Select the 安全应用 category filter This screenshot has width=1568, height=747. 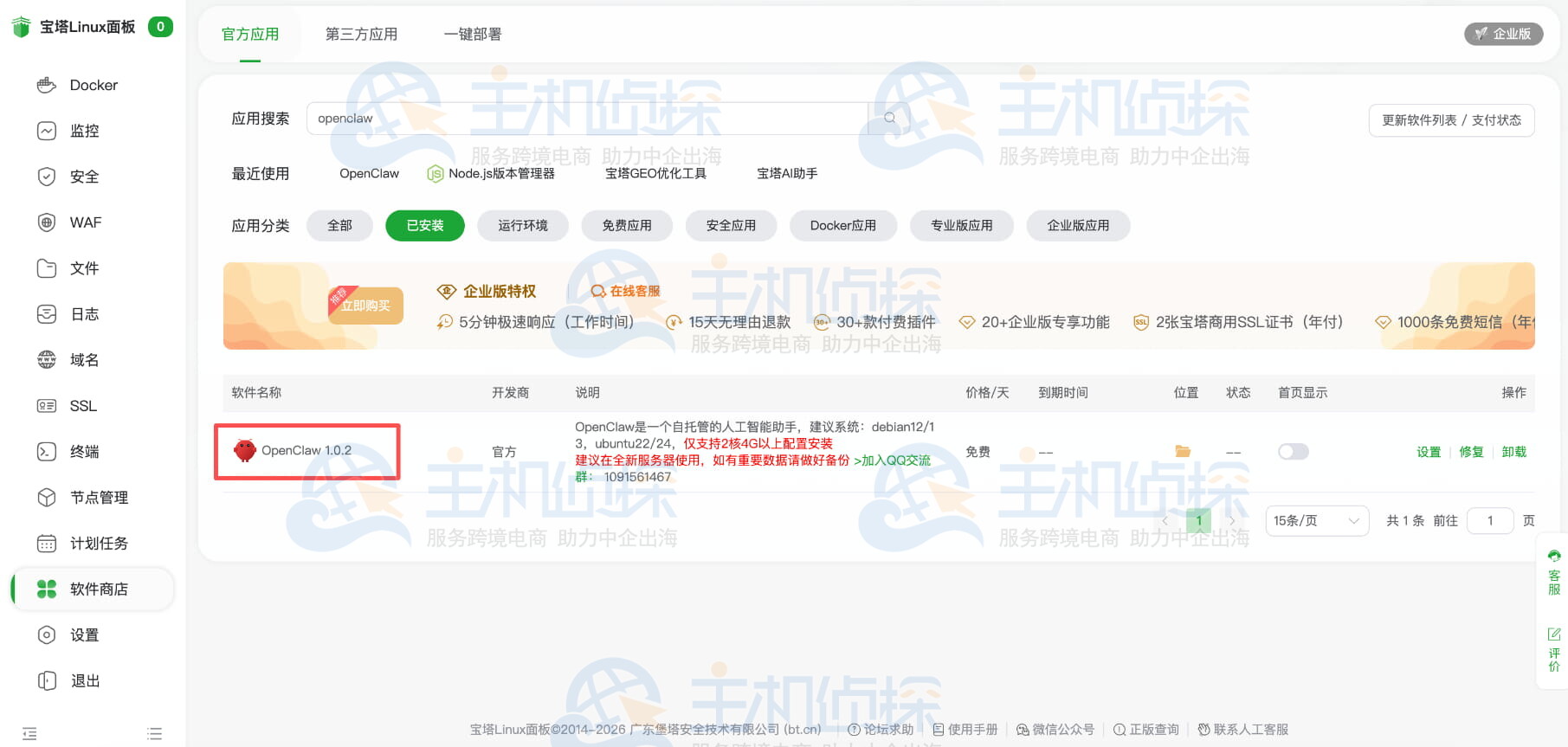pos(731,226)
